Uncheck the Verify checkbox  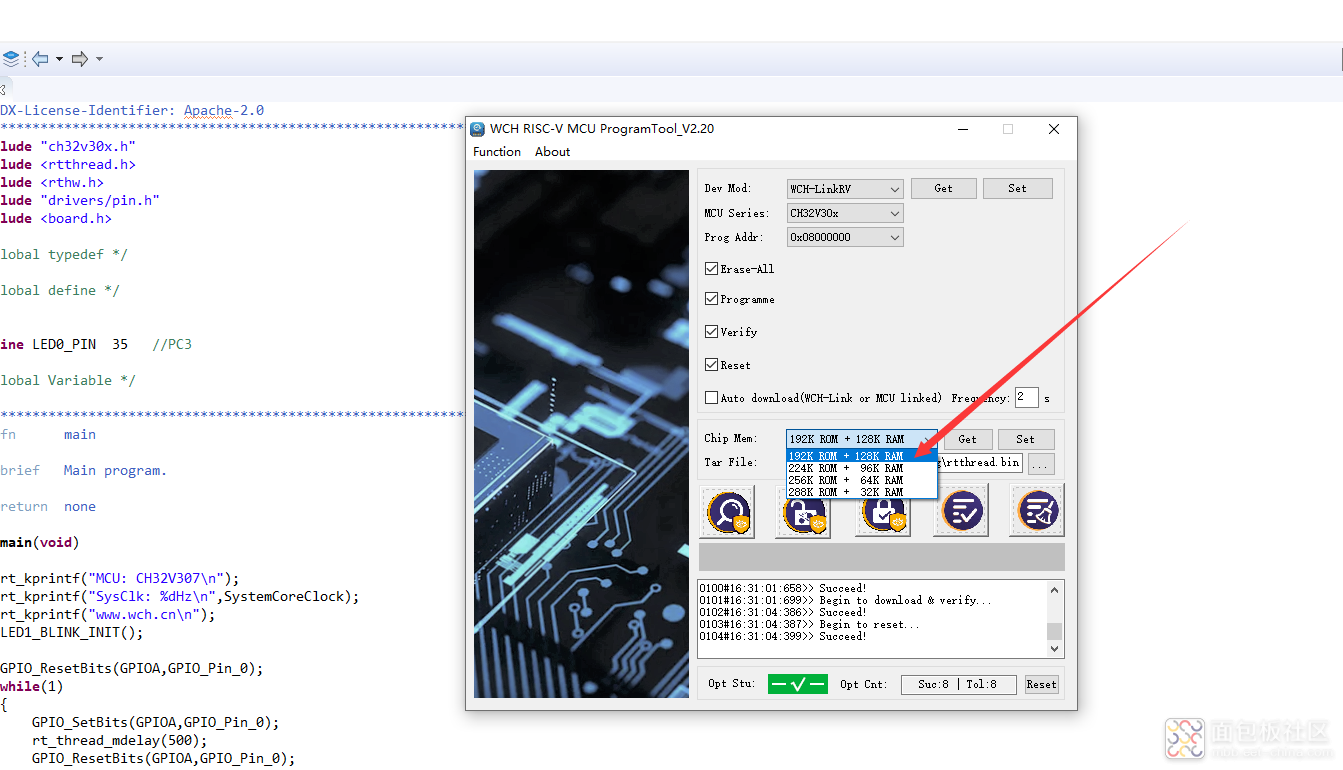(x=712, y=332)
